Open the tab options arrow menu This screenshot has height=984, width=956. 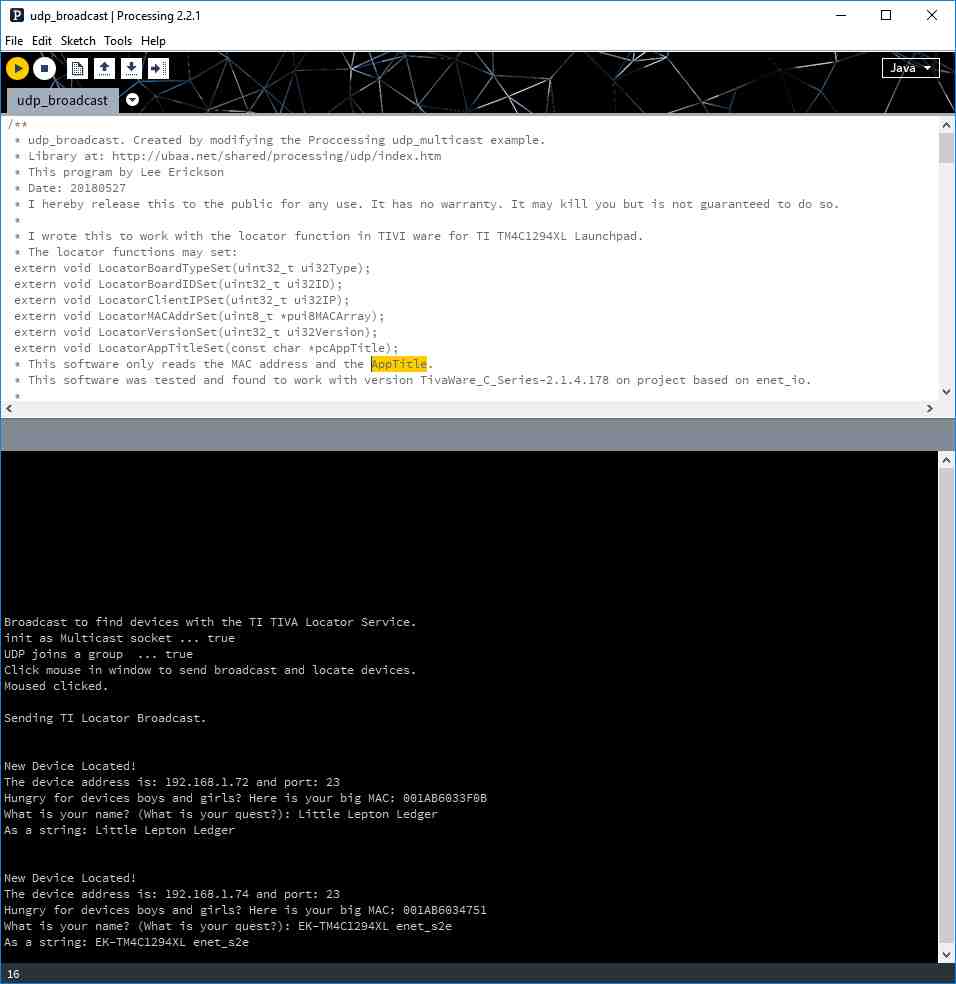click(x=132, y=100)
